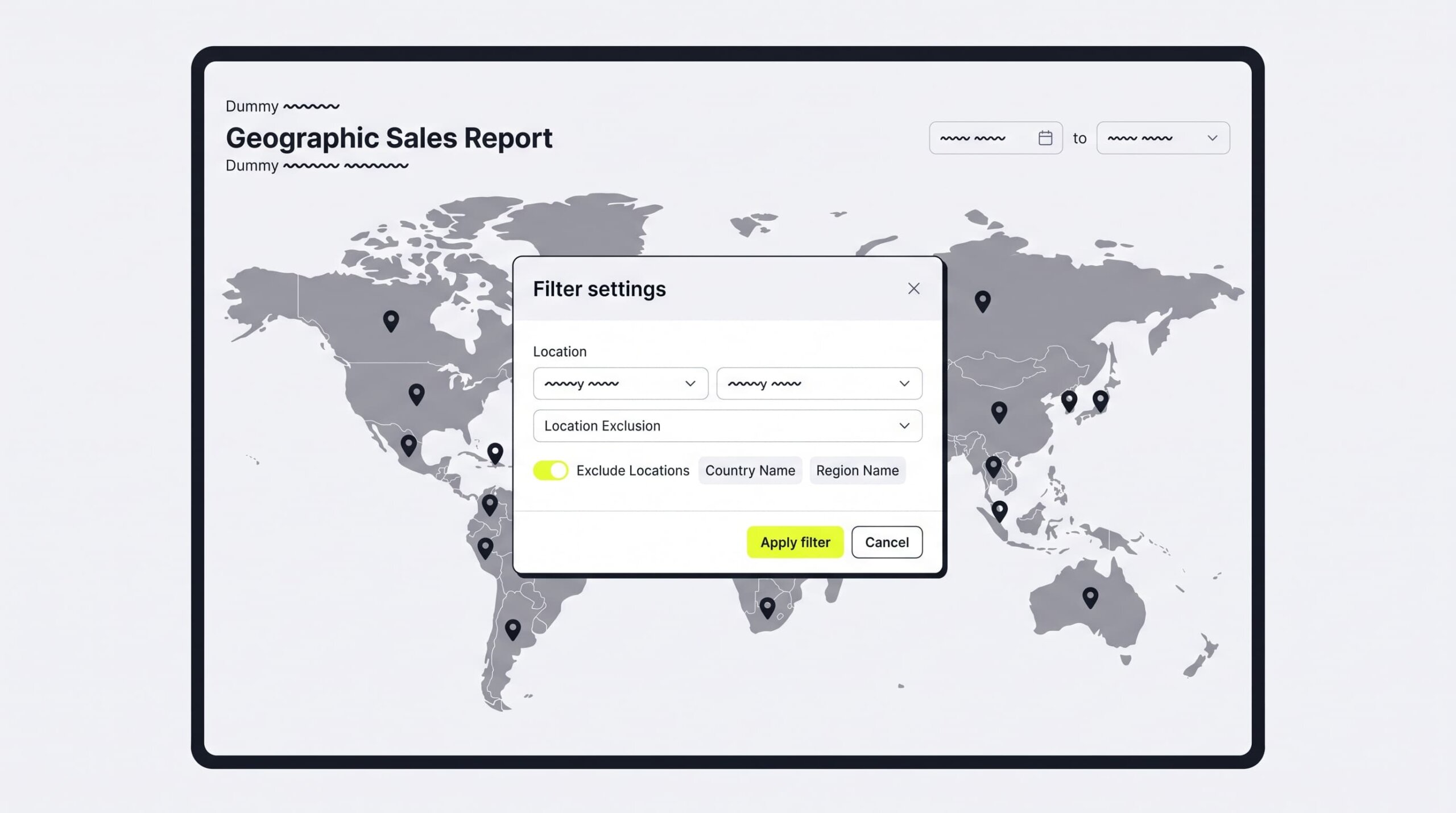Select the map pin in China
The width and height of the screenshot is (1456, 813).
click(999, 412)
